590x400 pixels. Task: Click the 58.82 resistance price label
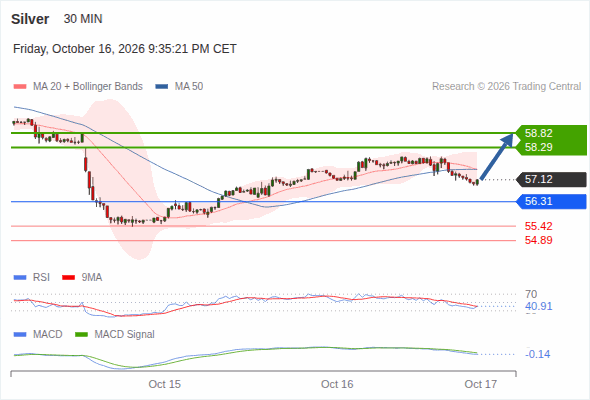(539, 133)
